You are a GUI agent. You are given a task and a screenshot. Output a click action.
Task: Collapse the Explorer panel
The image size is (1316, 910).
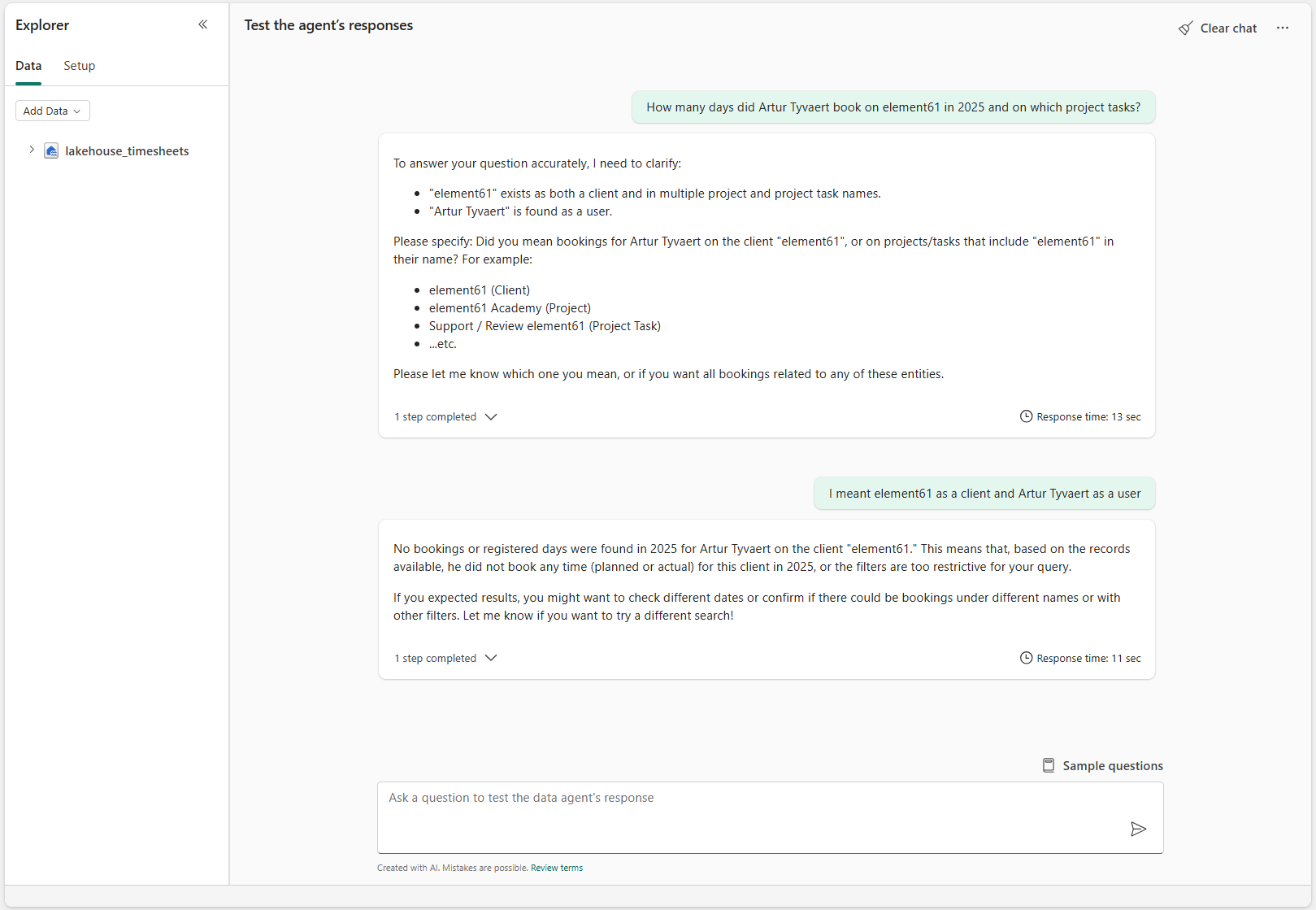click(x=202, y=24)
